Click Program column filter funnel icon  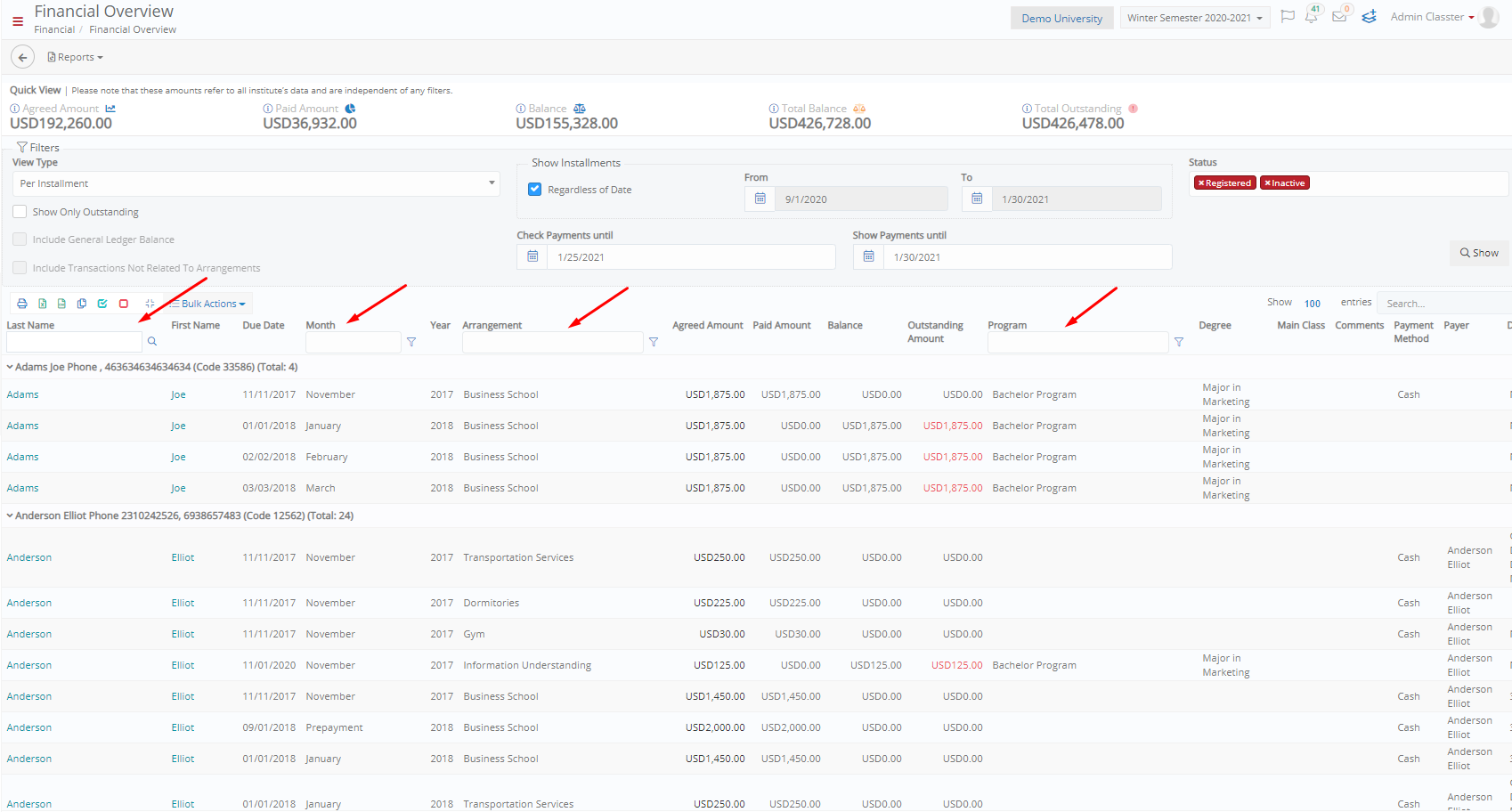coord(1179,342)
